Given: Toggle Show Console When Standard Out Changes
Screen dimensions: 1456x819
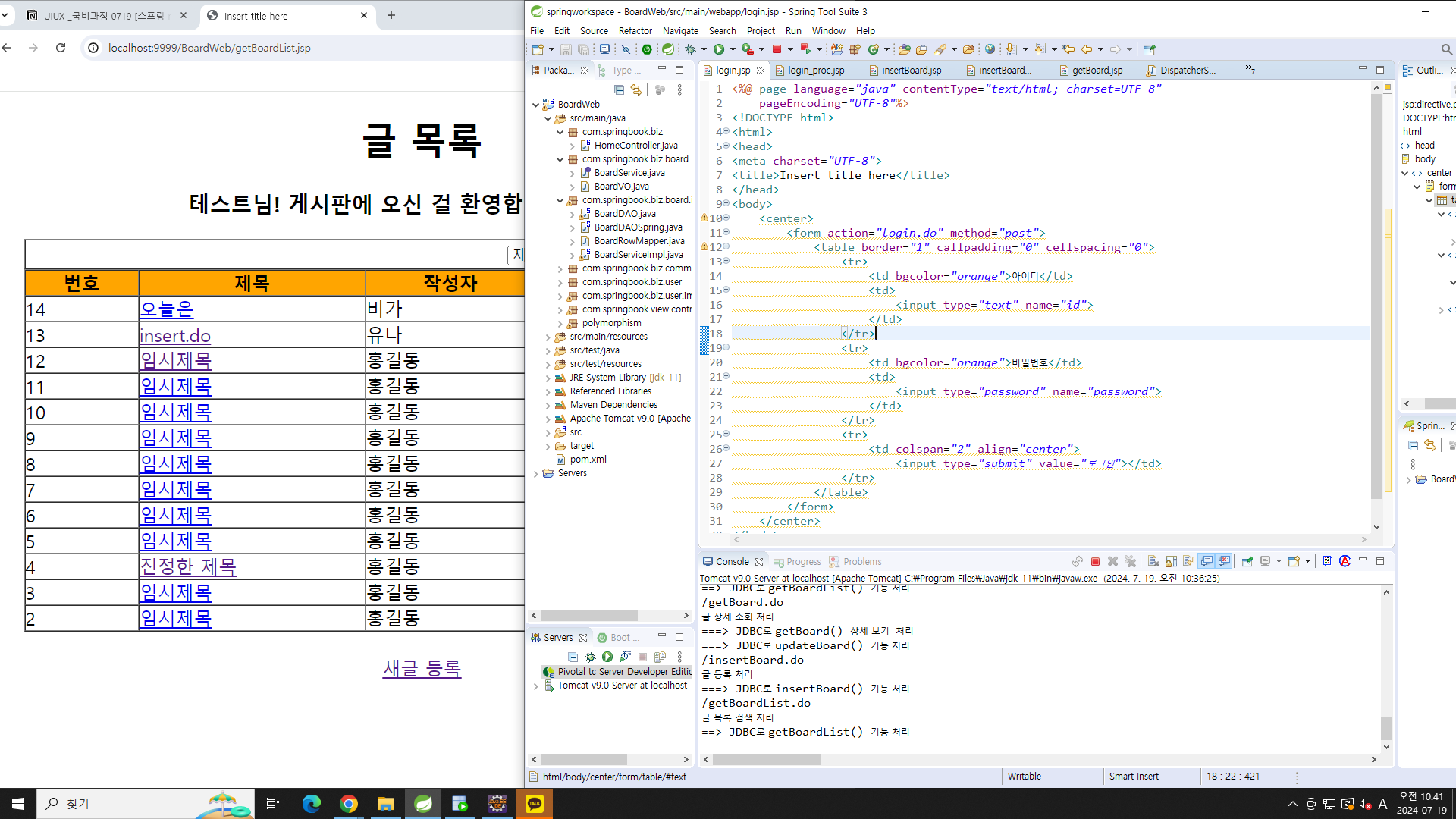Looking at the screenshot, I should coord(1206,562).
